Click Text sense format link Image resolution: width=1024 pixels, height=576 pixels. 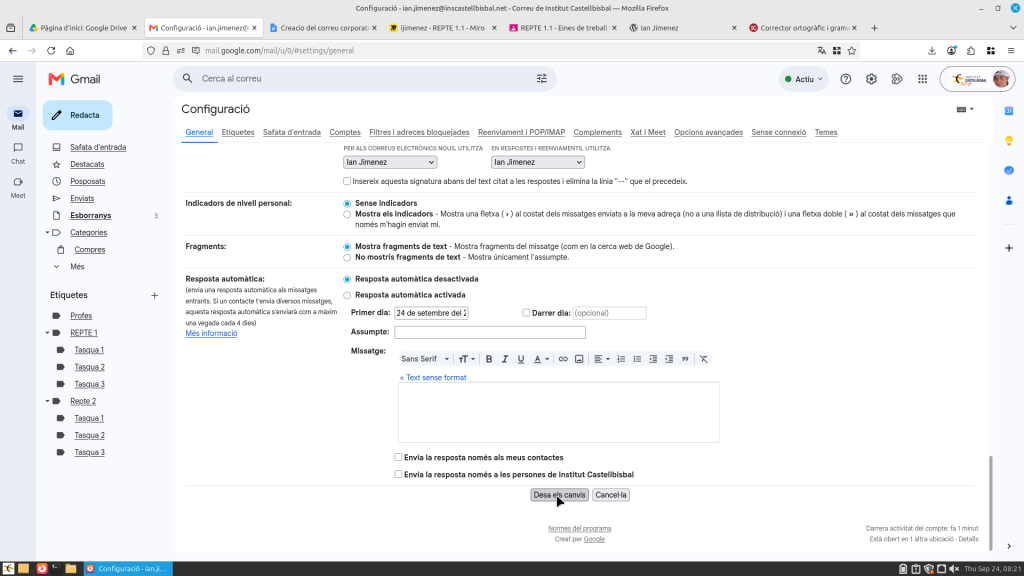click(433, 377)
